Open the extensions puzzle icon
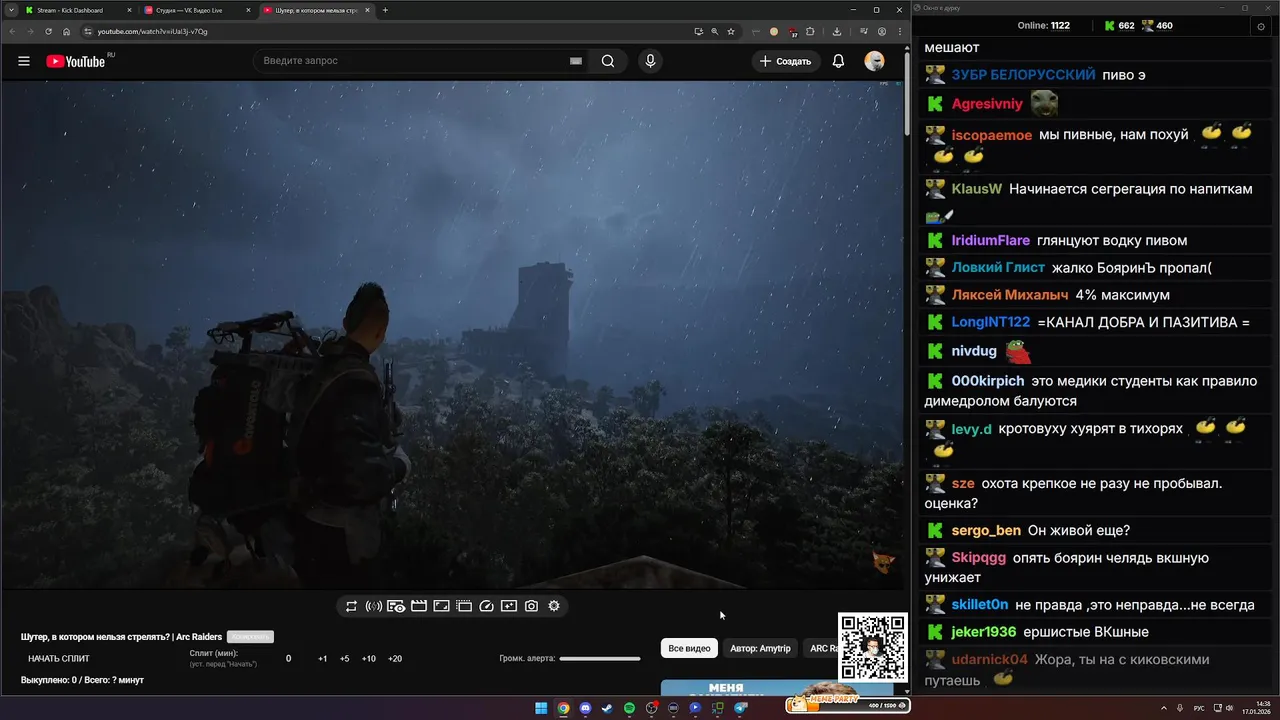Viewport: 1280px width, 720px height. coord(810,31)
